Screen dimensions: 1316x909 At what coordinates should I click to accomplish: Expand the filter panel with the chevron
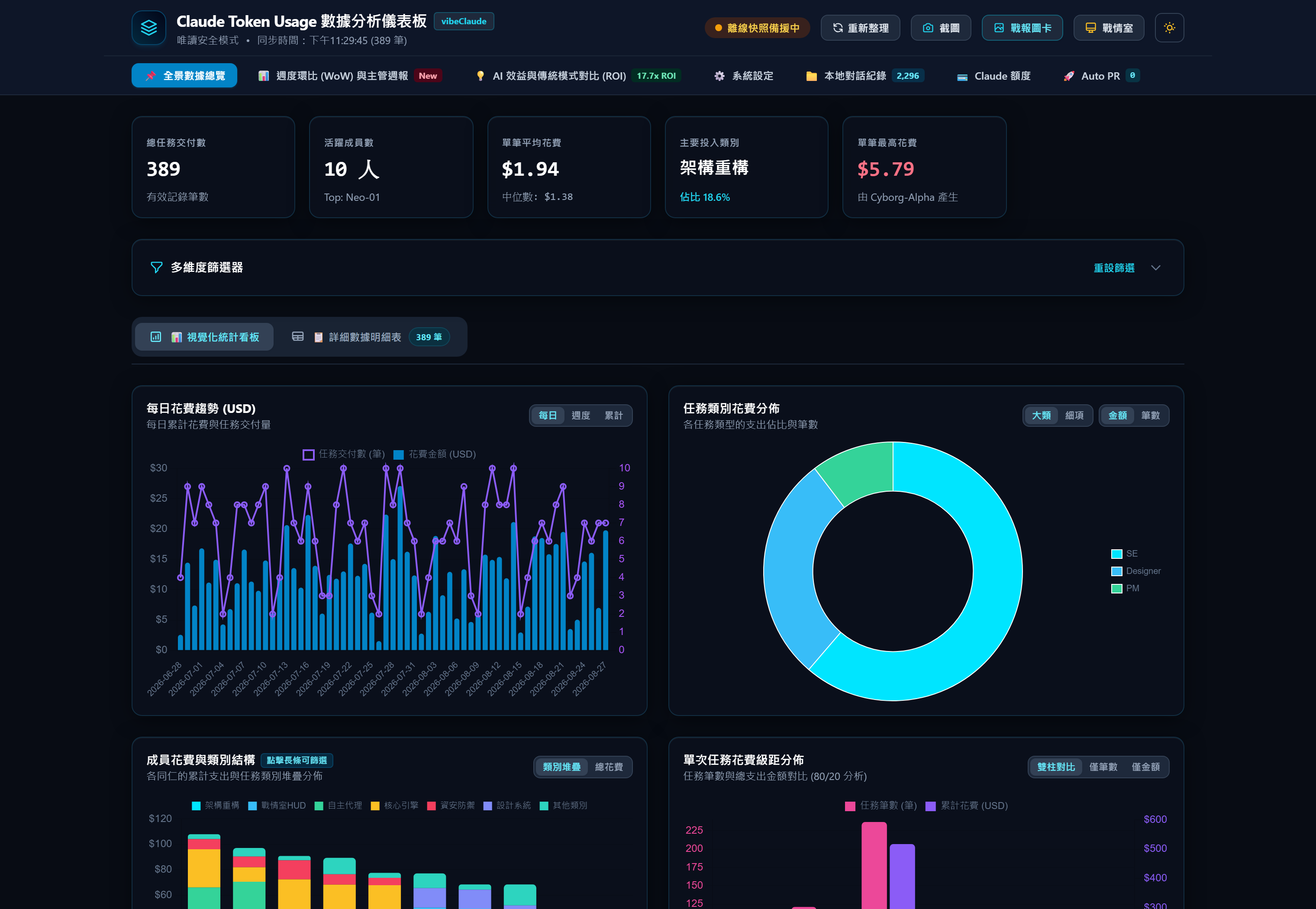coord(1155,268)
